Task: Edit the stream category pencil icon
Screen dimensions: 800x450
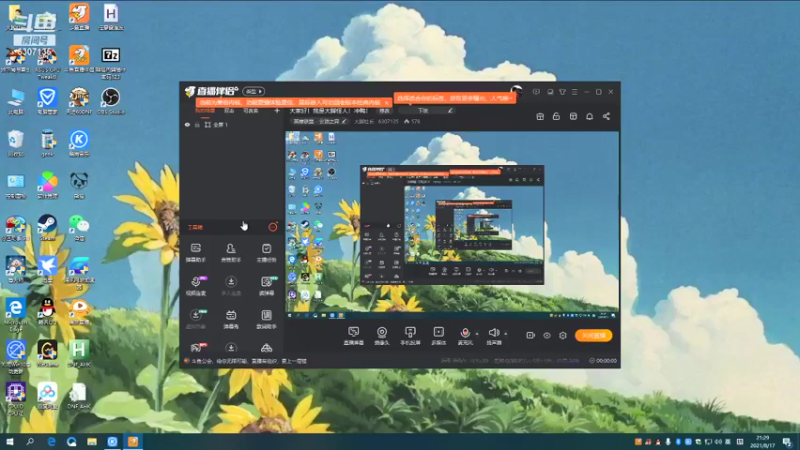Action: click(345, 121)
